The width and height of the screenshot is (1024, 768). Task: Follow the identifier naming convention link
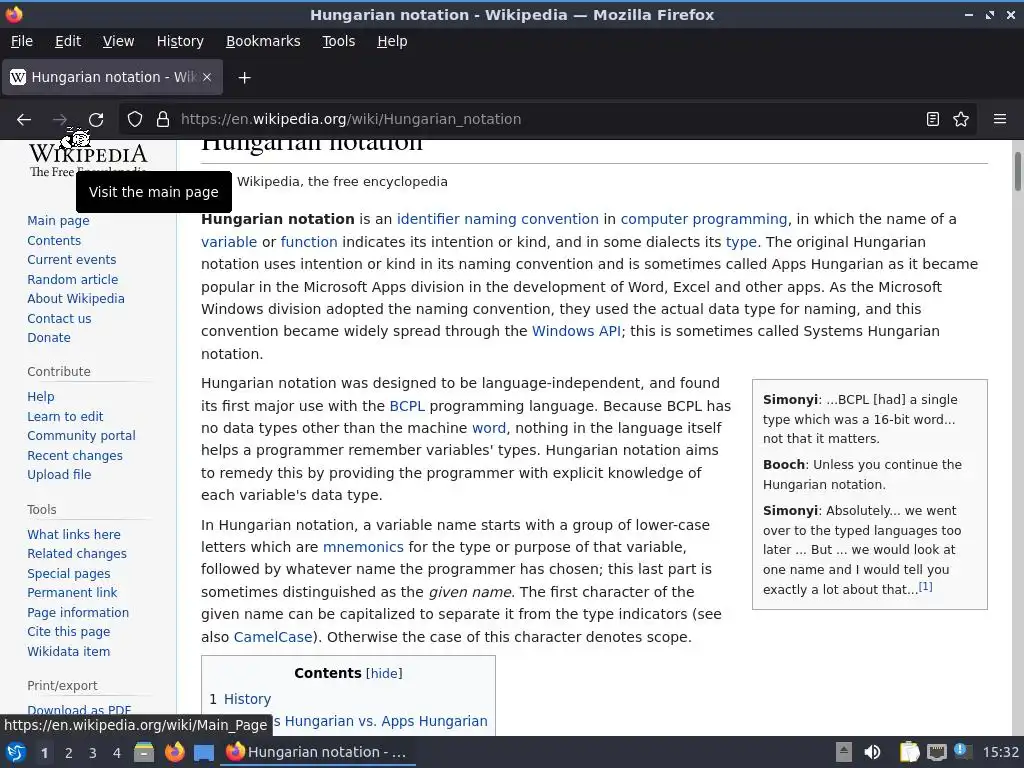click(x=498, y=219)
